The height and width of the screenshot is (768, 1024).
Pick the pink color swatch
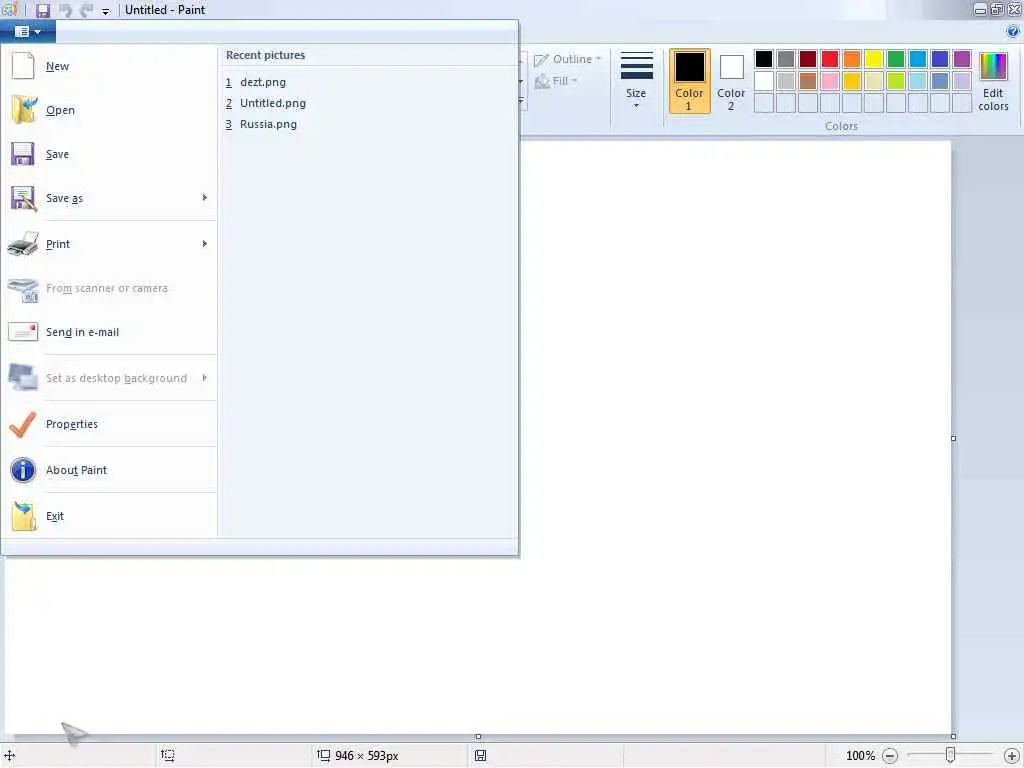(x=829, y=81)
